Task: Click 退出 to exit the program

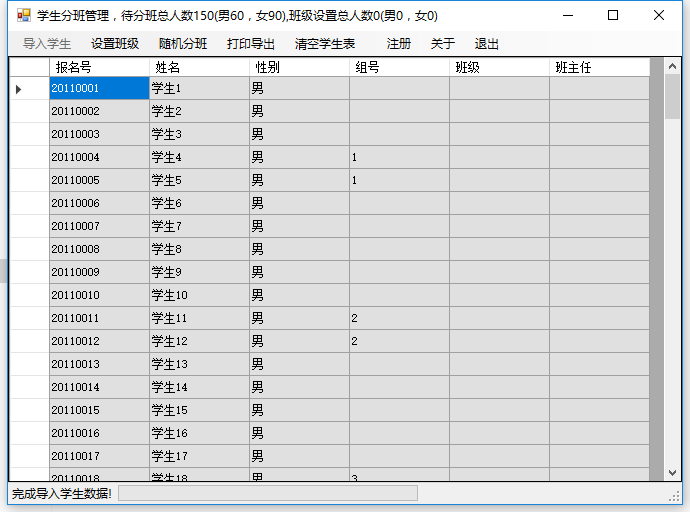Action: 487,44
